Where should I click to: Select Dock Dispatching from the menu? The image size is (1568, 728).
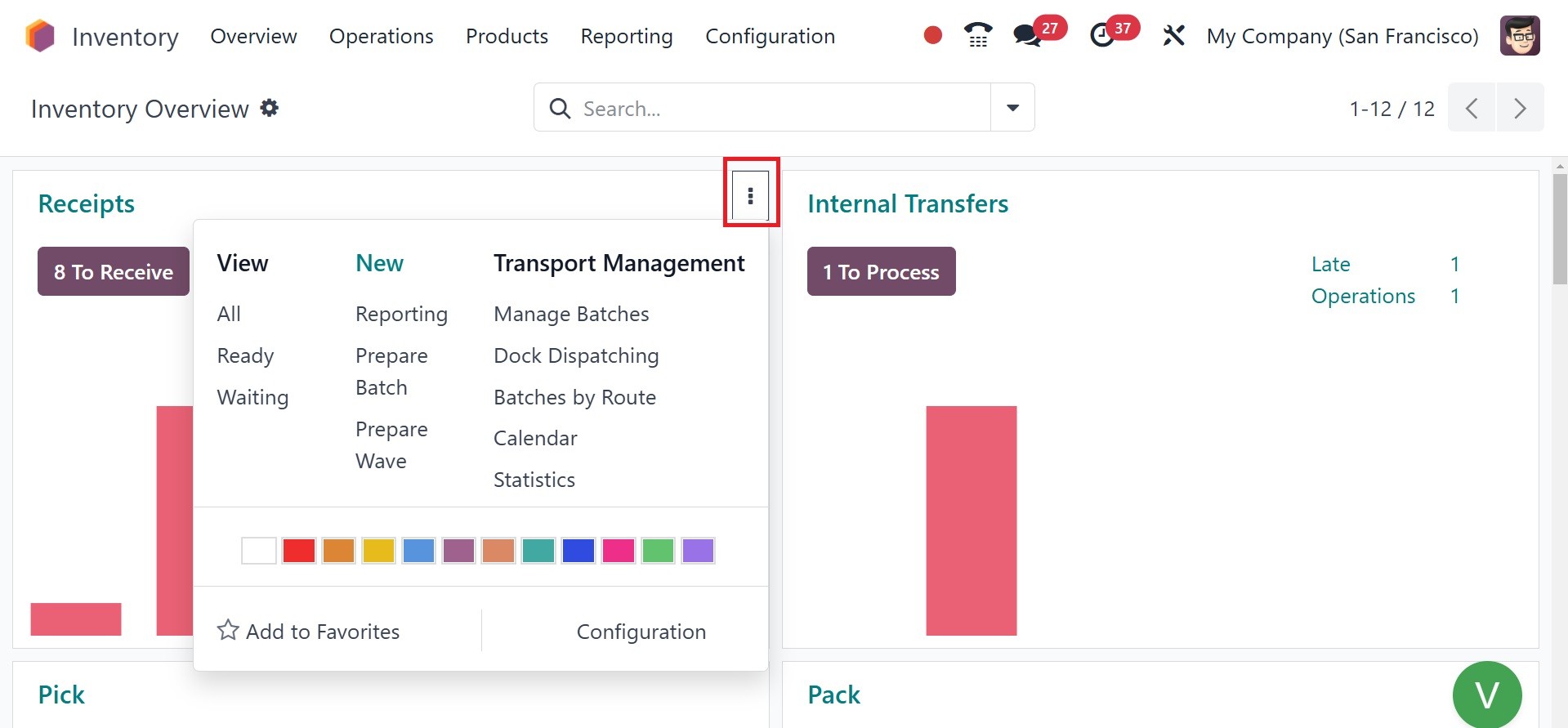576,355
